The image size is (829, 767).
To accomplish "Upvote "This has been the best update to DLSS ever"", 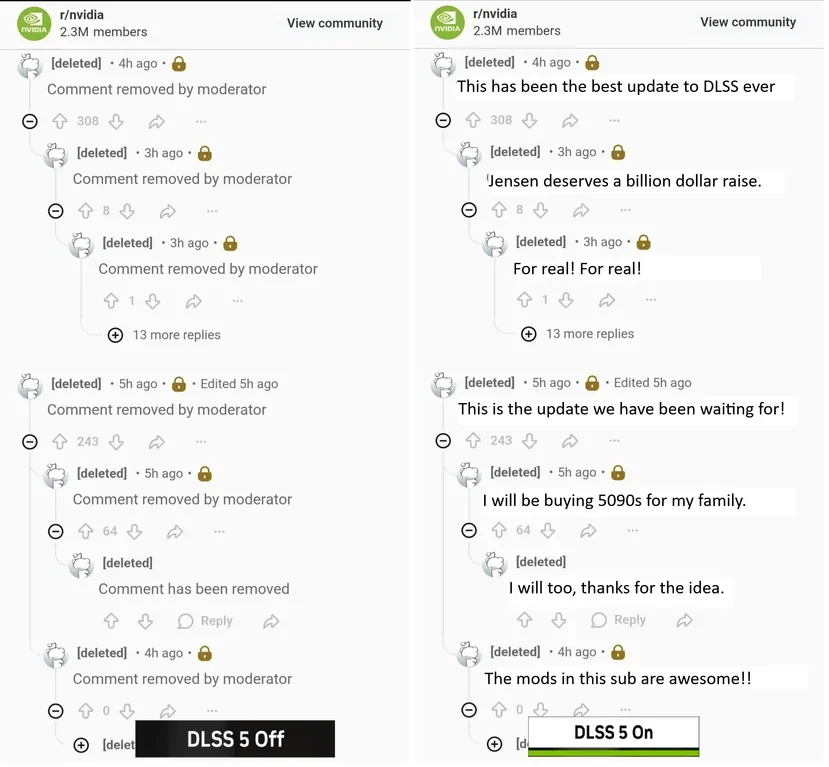I will [473, 120].
